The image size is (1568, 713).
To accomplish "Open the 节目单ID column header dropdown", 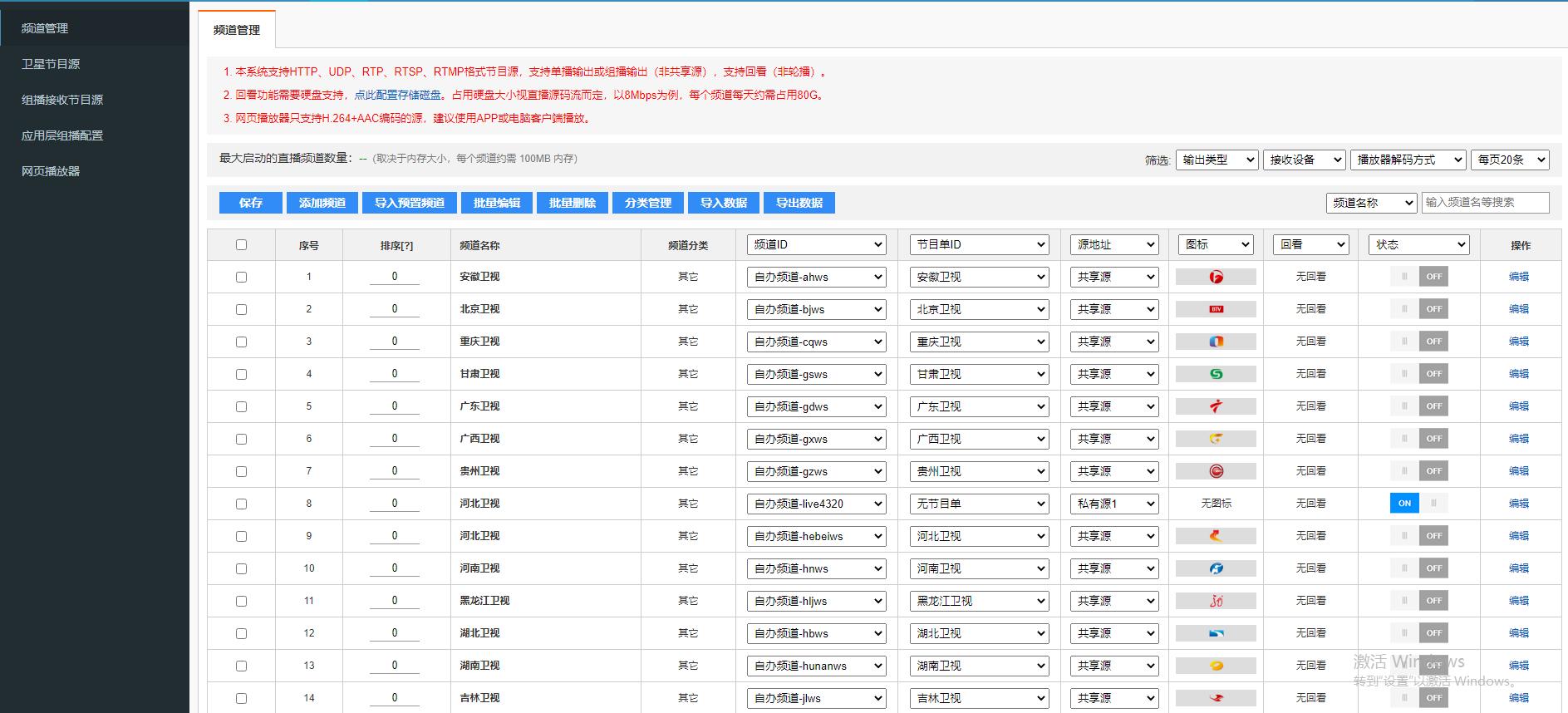I will point(979,244).
